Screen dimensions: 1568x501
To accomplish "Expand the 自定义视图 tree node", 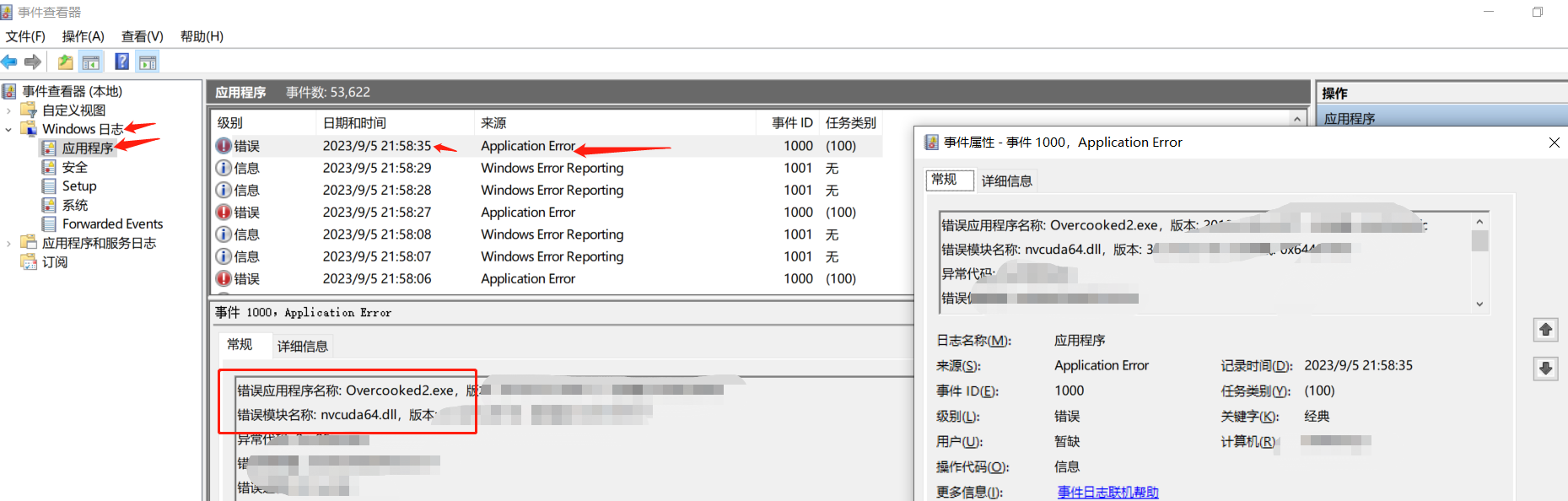I will [x=8, y=110].
